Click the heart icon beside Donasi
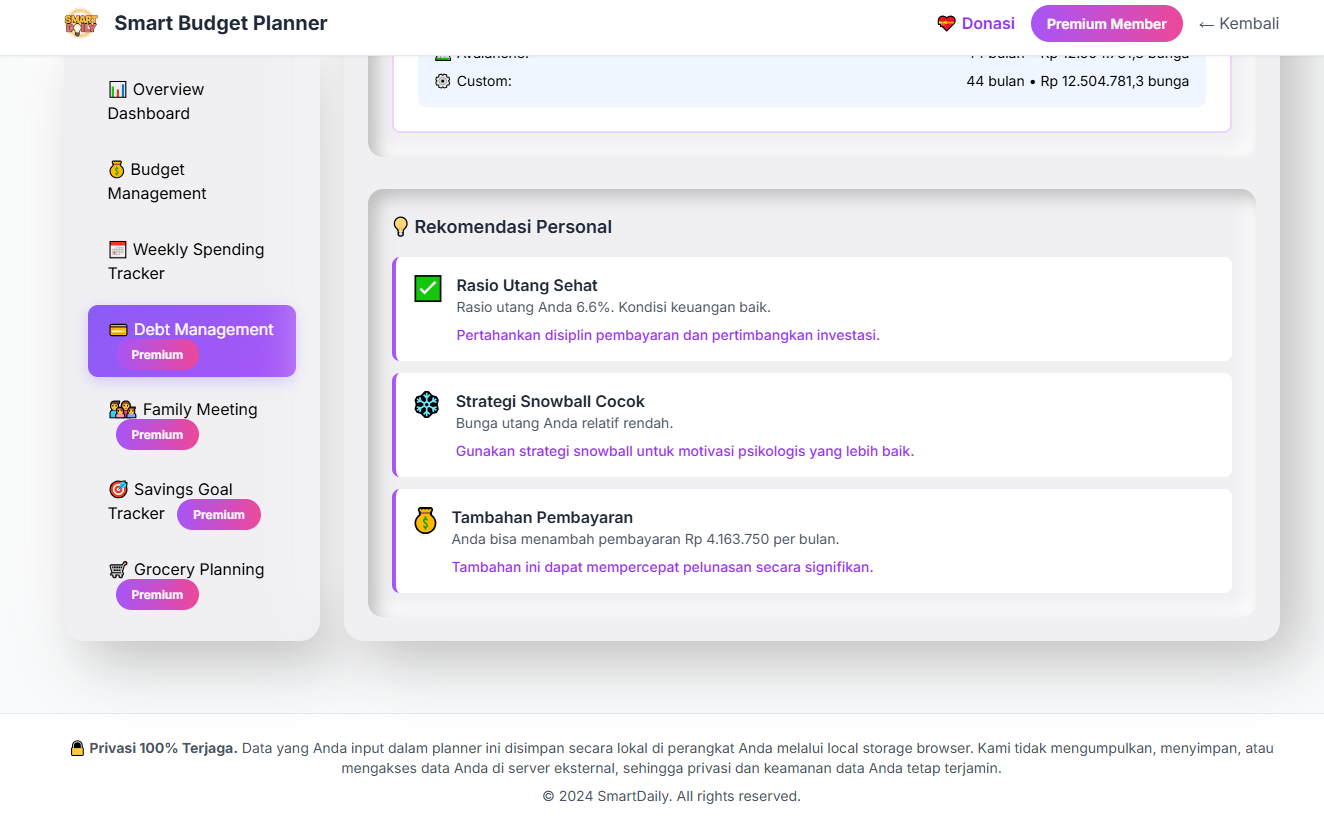This screenshot has width=1324, height=820. 946,23
